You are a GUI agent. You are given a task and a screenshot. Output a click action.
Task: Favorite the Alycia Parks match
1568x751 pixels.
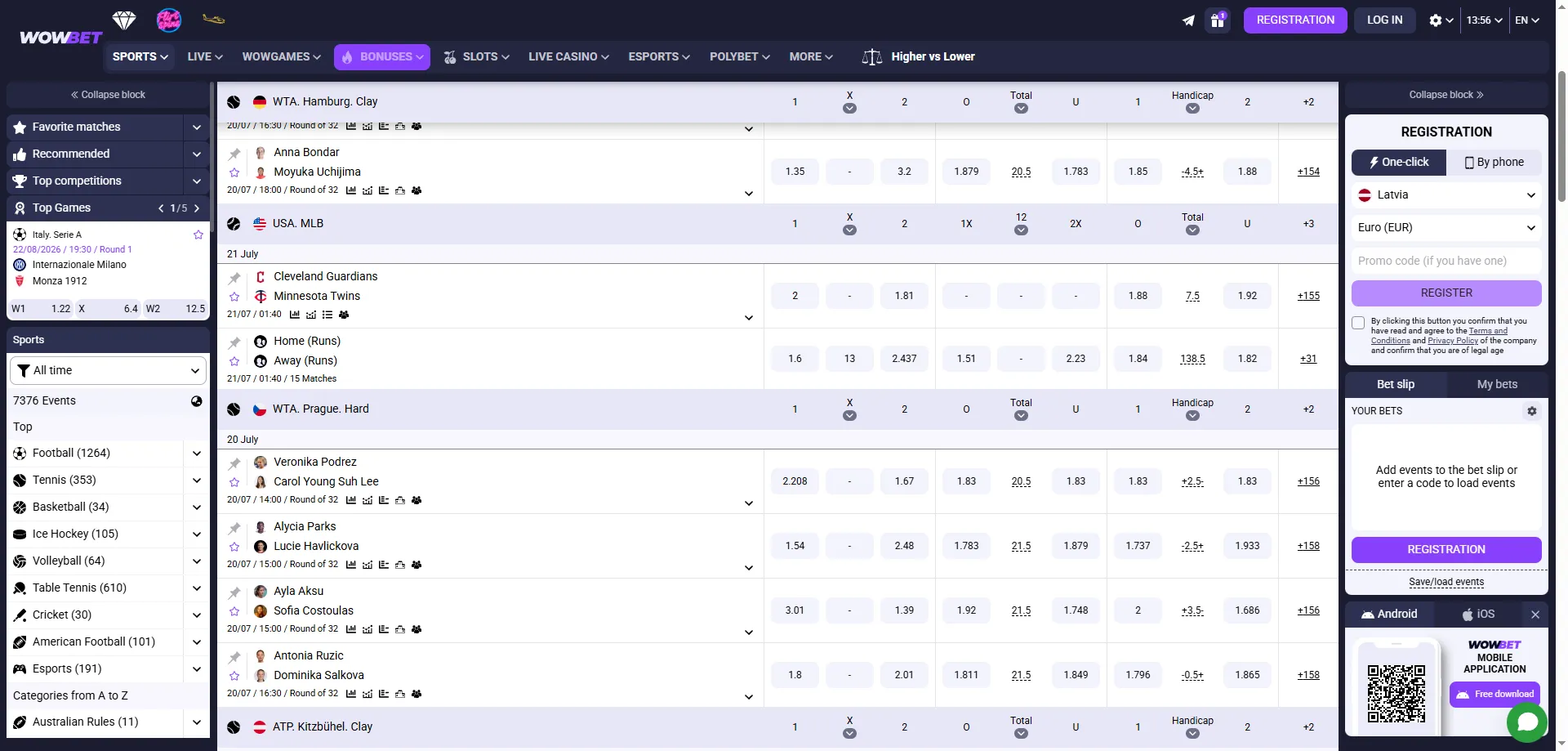point(234,547)
